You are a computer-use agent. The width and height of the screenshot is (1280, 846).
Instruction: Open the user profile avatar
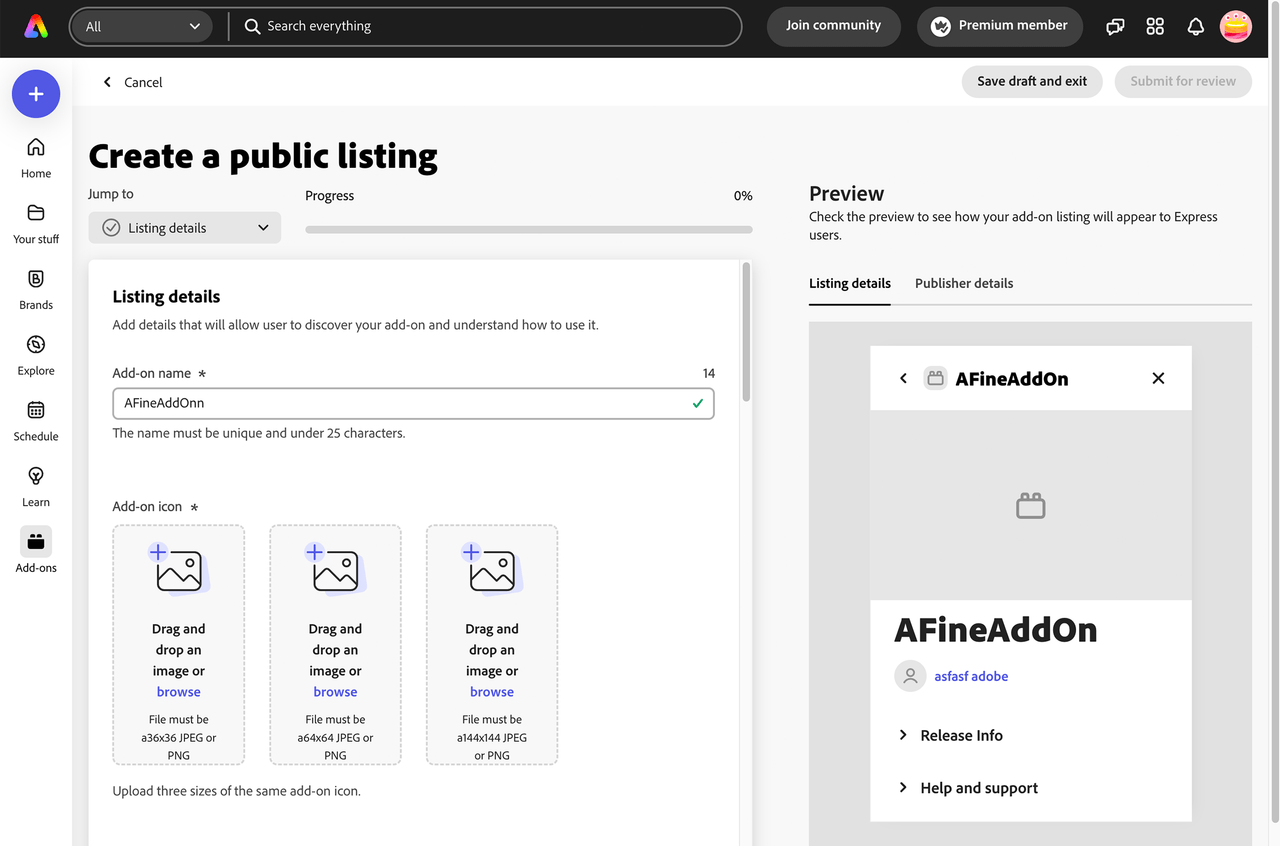(1236, 27)
